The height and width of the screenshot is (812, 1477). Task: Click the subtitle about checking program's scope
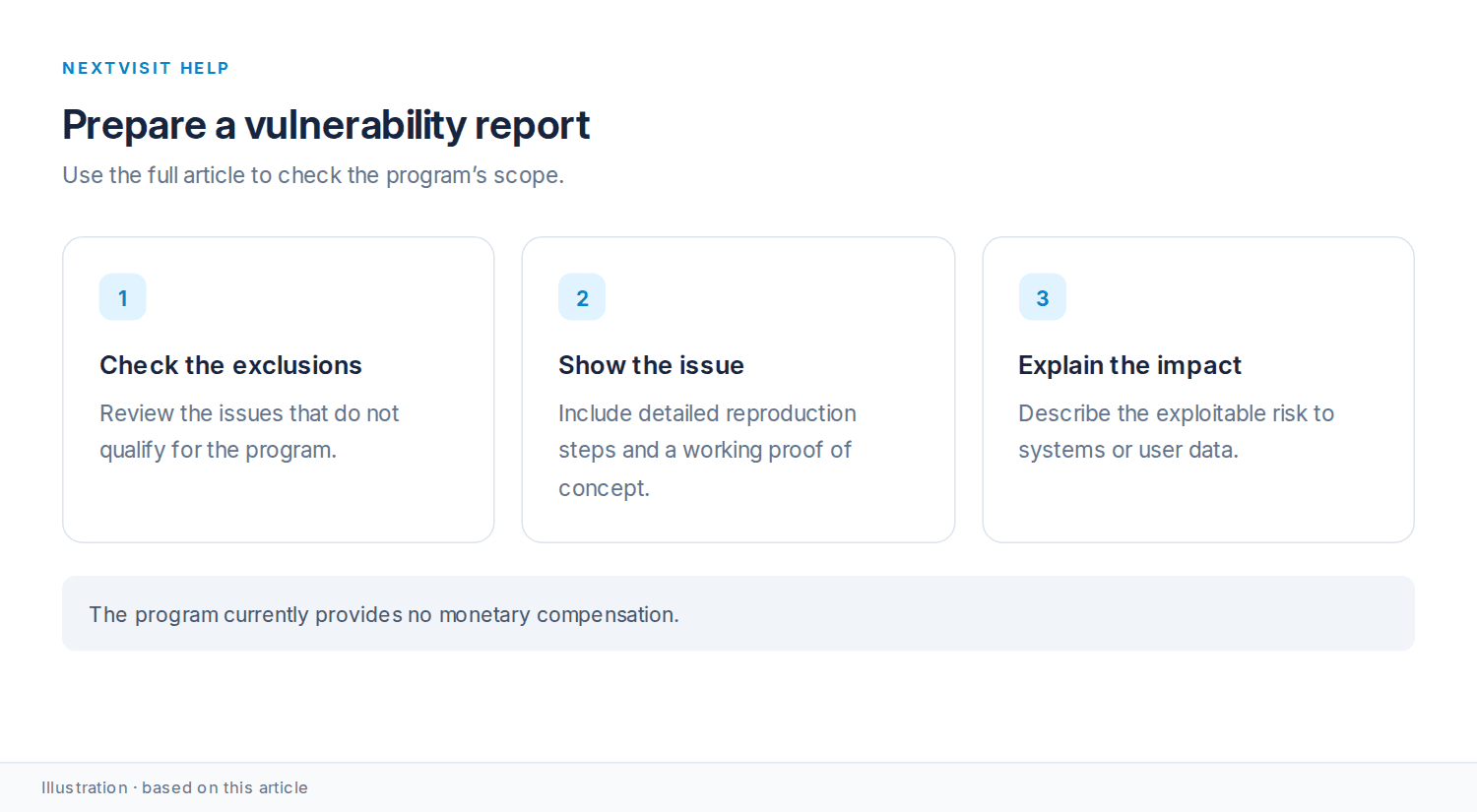coord(313,175)
